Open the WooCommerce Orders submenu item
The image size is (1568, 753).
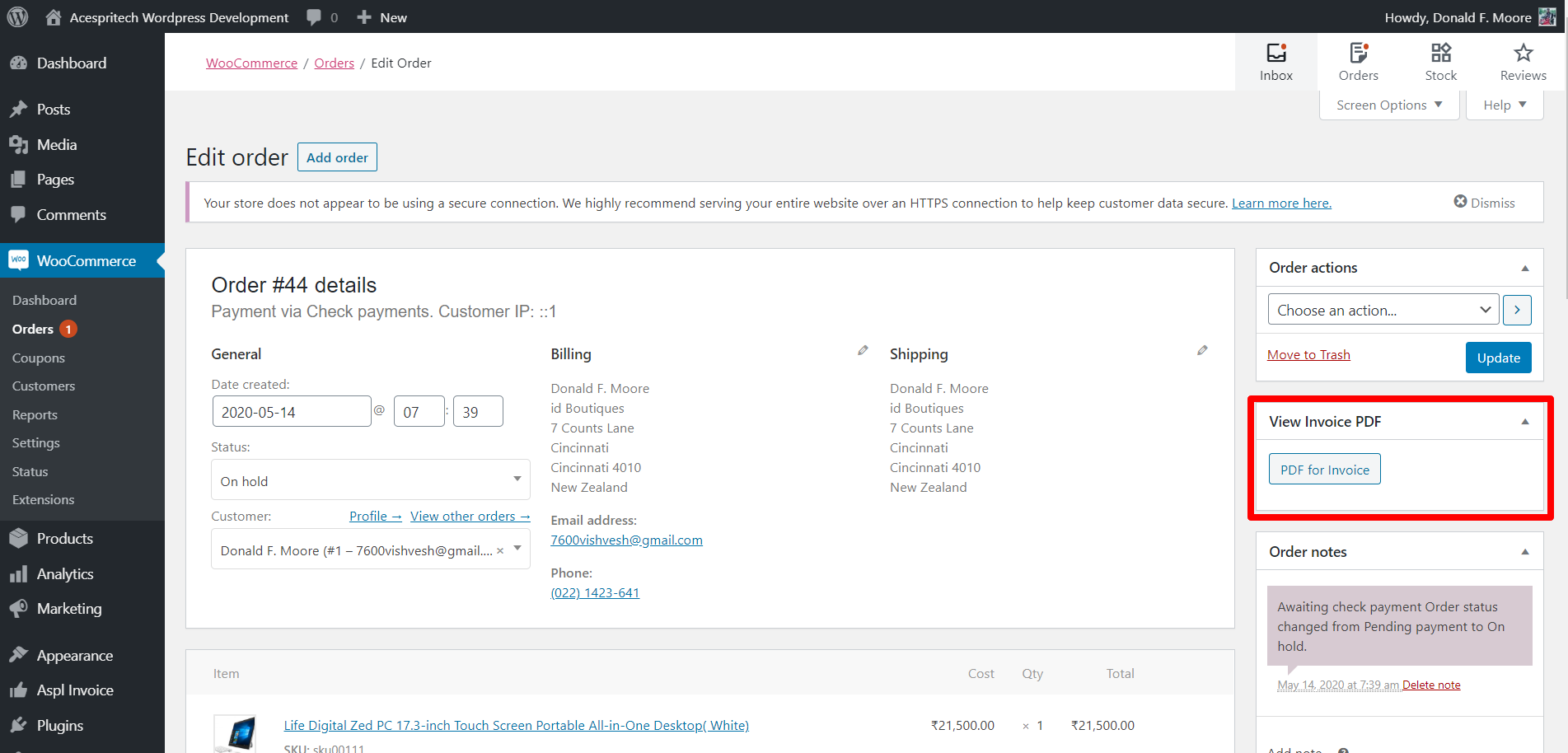click(33, 329)
